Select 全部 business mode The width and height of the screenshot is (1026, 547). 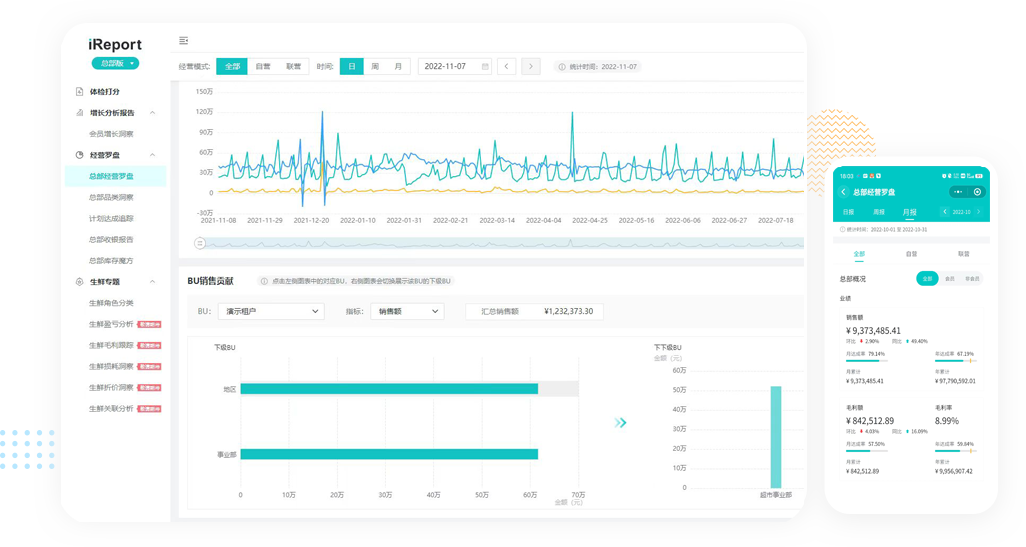(x=232, y=67)
